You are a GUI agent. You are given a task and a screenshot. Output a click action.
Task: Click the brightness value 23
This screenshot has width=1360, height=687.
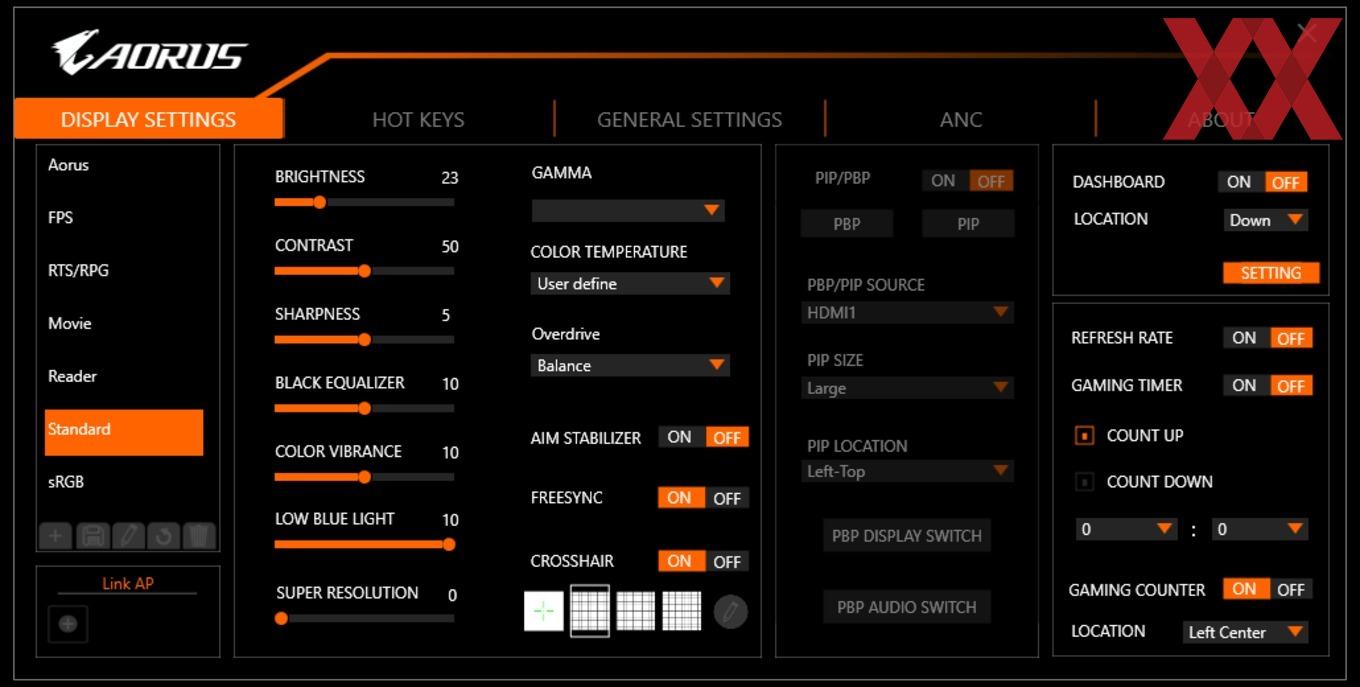pos(450,178)
